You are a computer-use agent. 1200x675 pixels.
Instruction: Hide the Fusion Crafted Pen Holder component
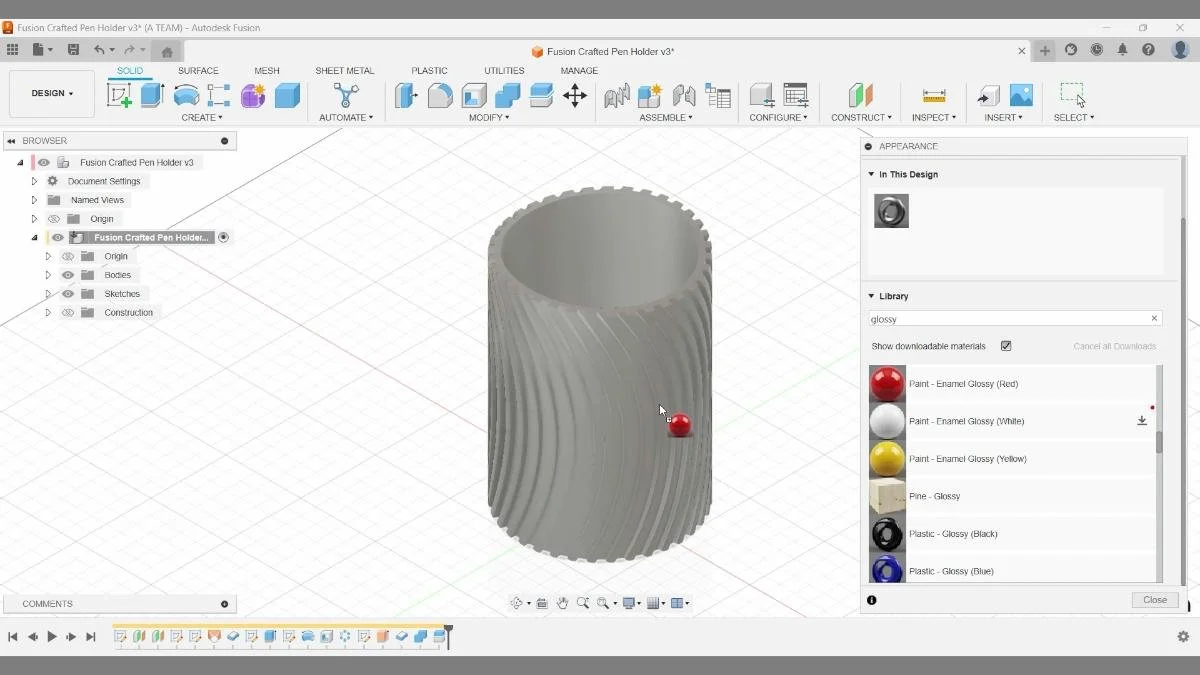(58, 237)
